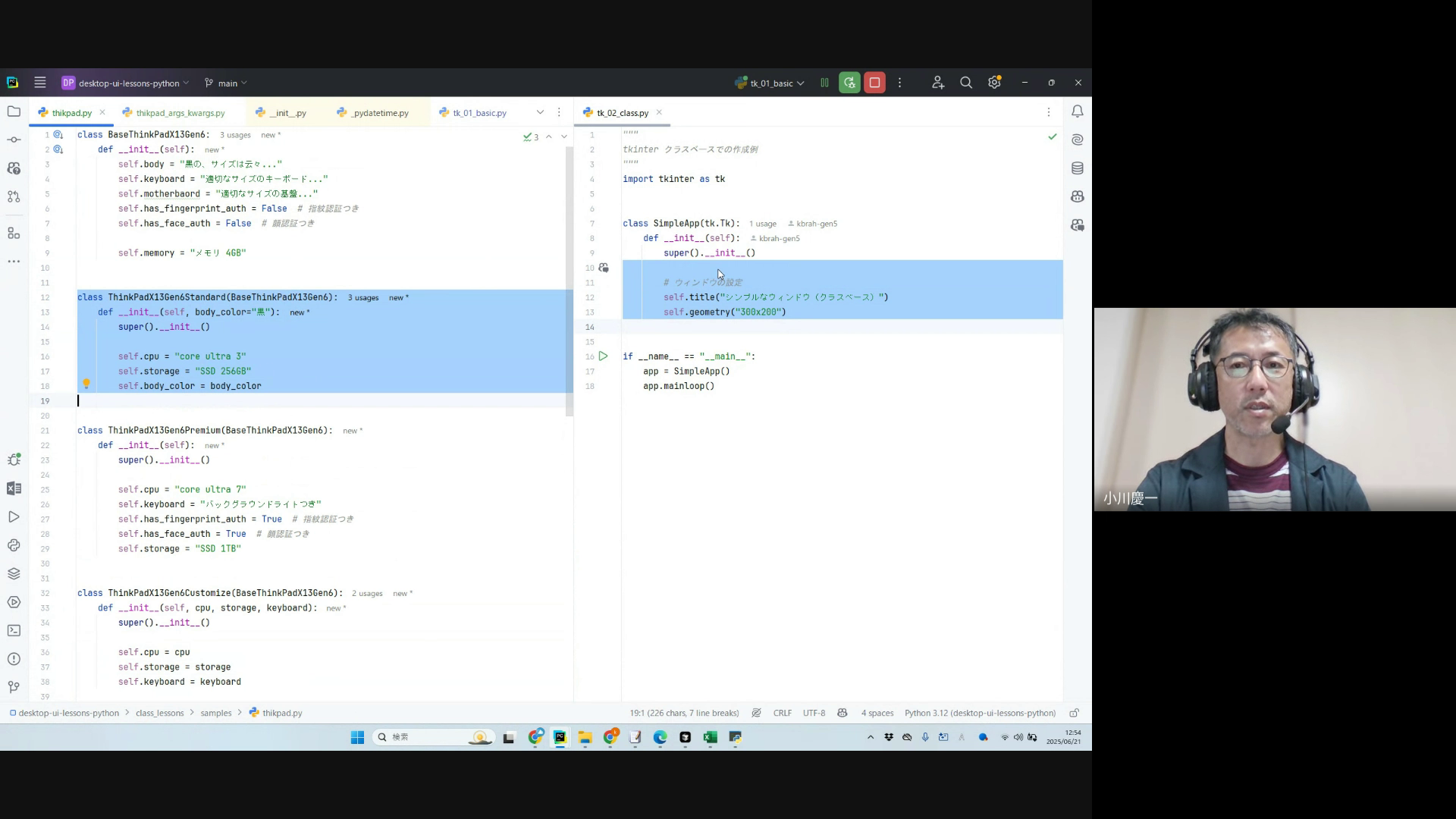
Task: Open the Terminal tool window icon
Action: coord(14,630)
